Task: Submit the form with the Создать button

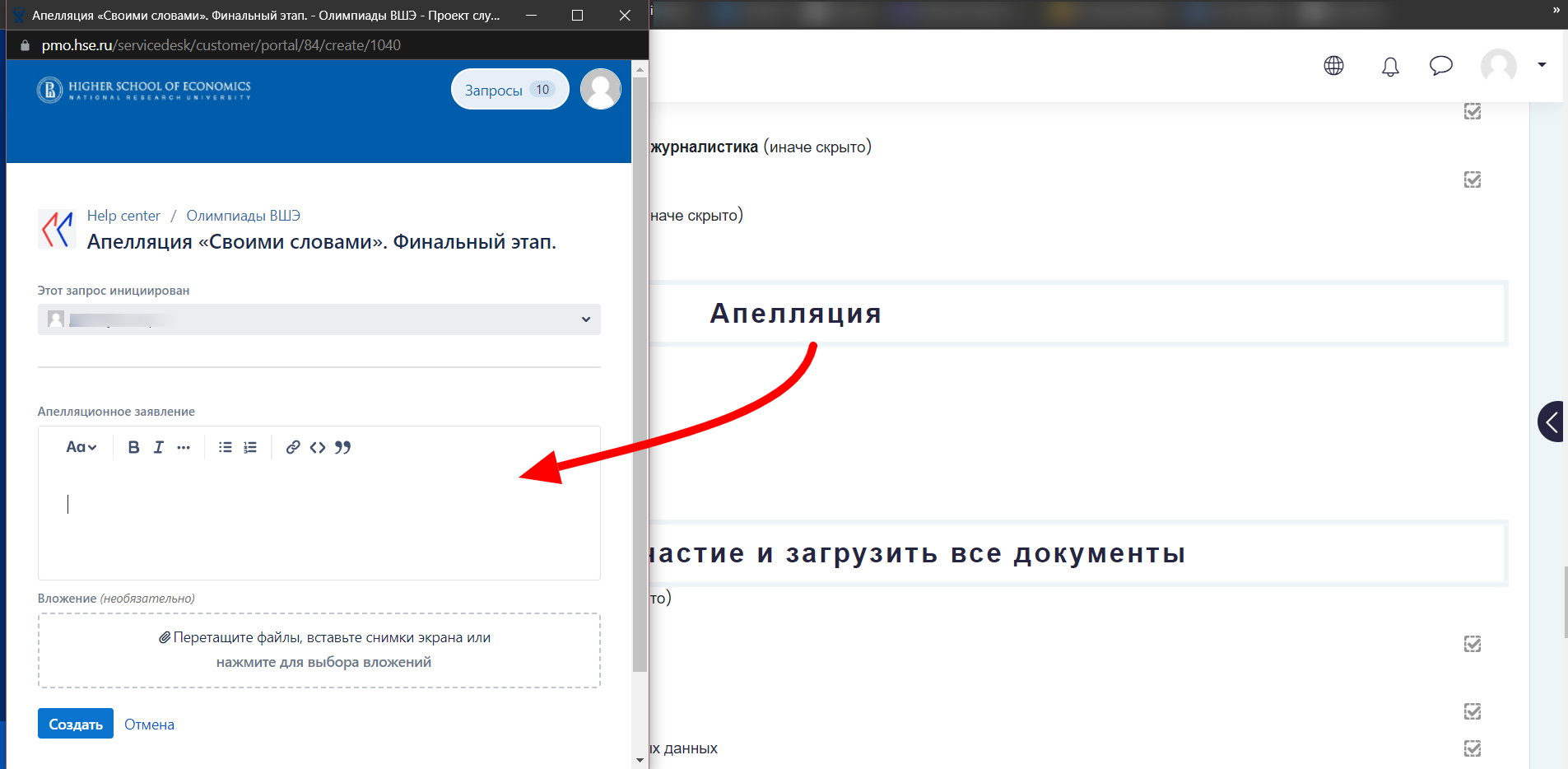Action: [x=75, y=723]
